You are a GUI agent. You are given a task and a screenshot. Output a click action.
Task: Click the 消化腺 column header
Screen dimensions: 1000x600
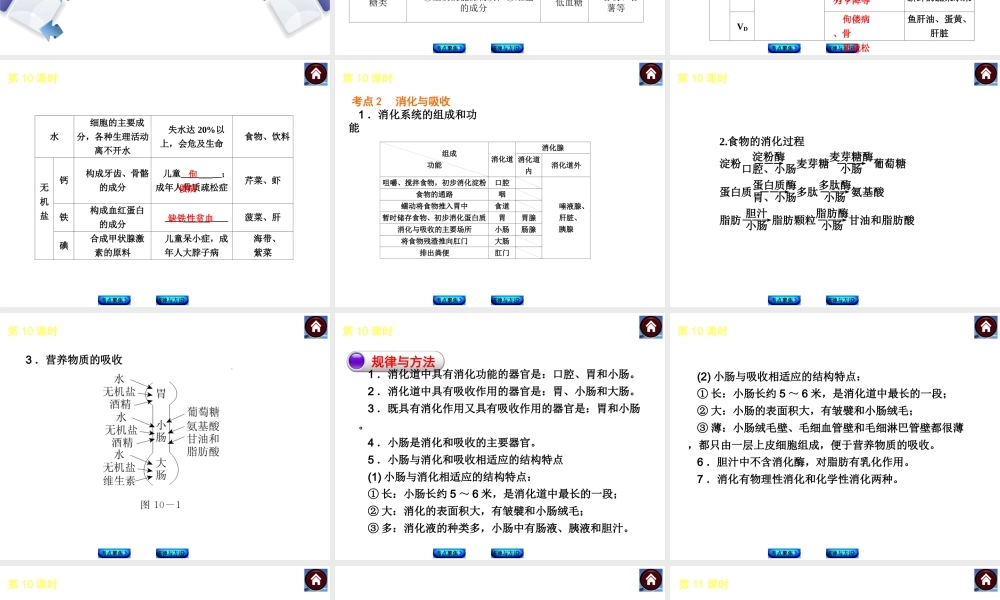[x=552, y=147]
